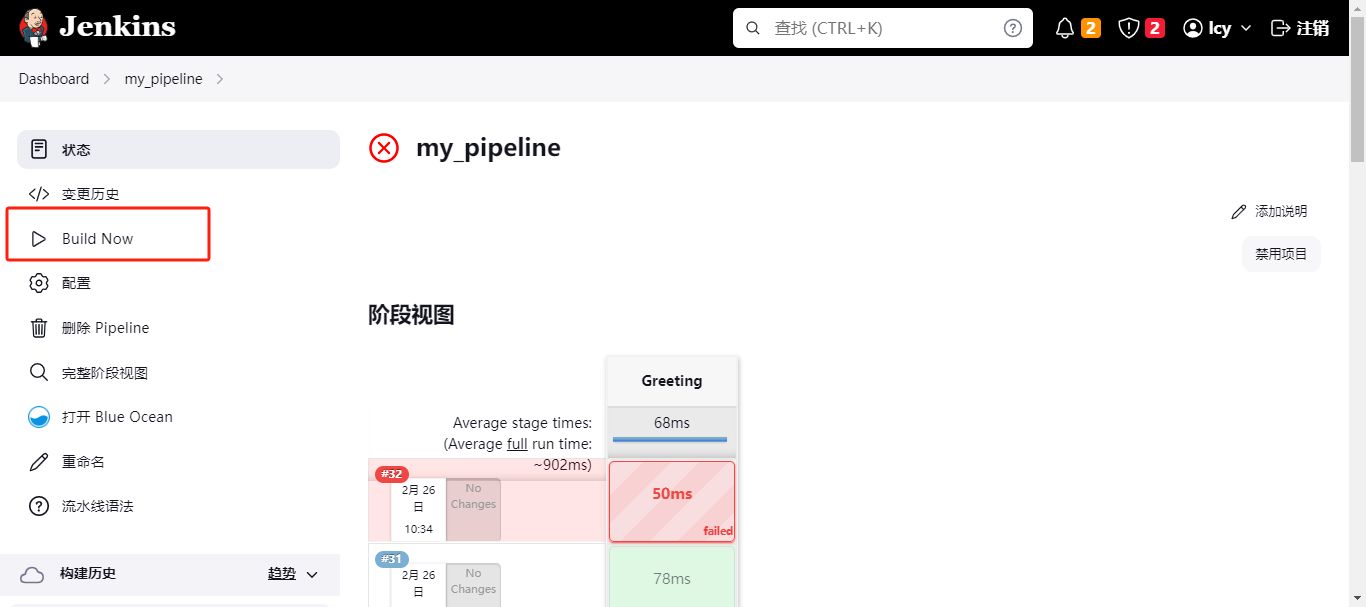1366x607 pixels.
Task: Open Blue Ocean via its icon
Action: pos(39,417)
